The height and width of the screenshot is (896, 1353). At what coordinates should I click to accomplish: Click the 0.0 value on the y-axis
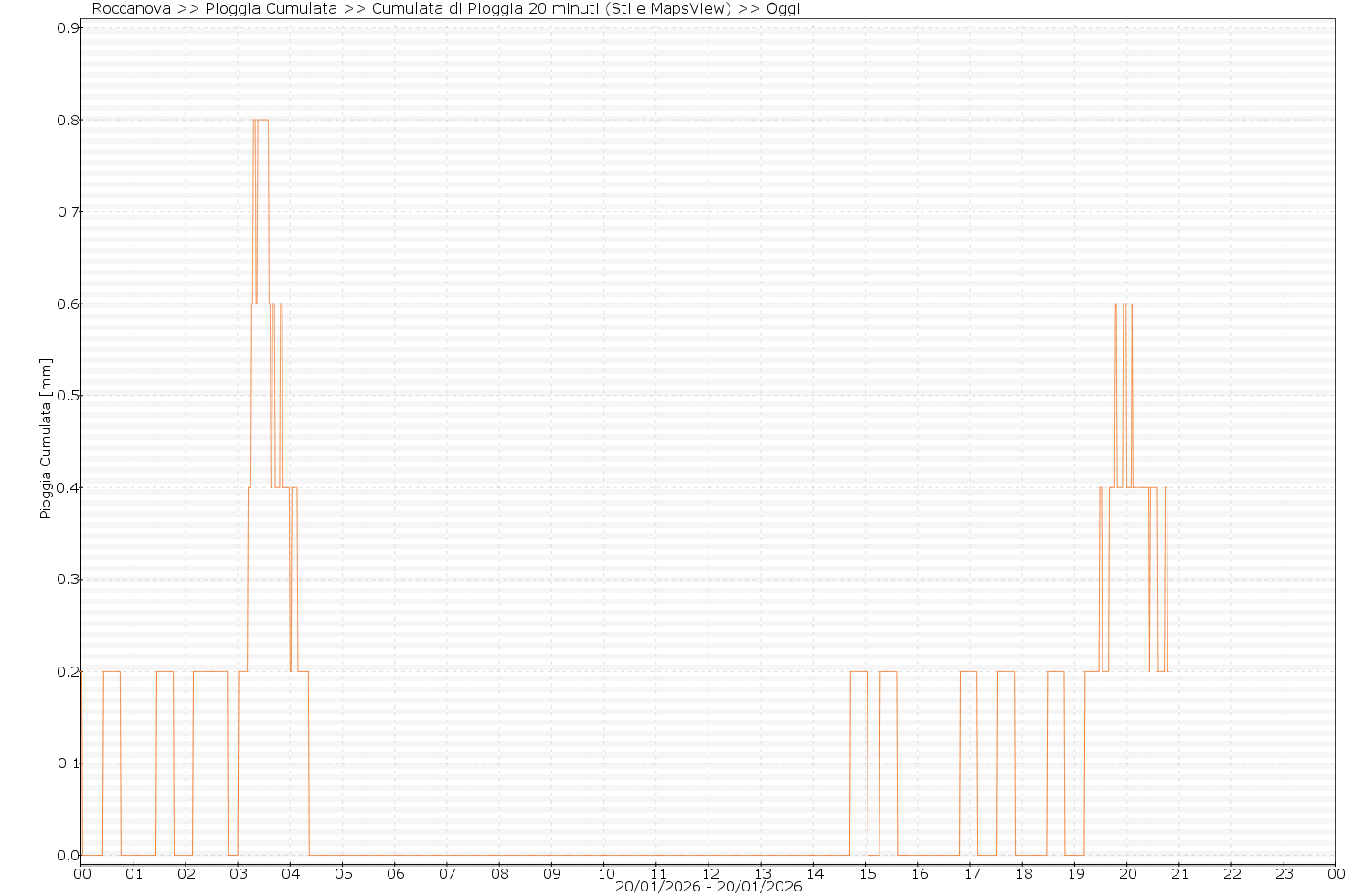coord(69,856)
